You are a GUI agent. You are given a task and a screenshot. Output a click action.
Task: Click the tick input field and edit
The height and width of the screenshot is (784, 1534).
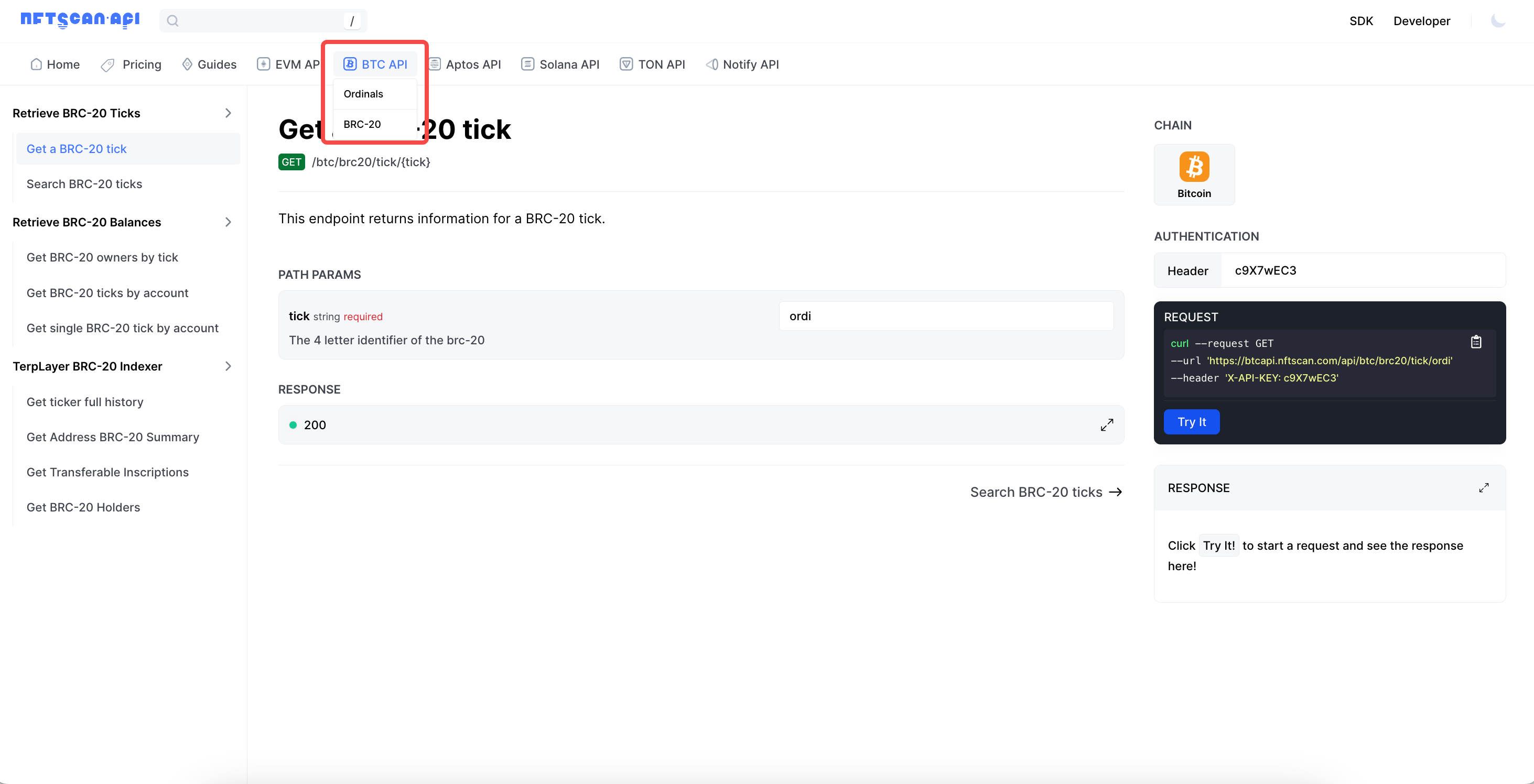point(946,316)
